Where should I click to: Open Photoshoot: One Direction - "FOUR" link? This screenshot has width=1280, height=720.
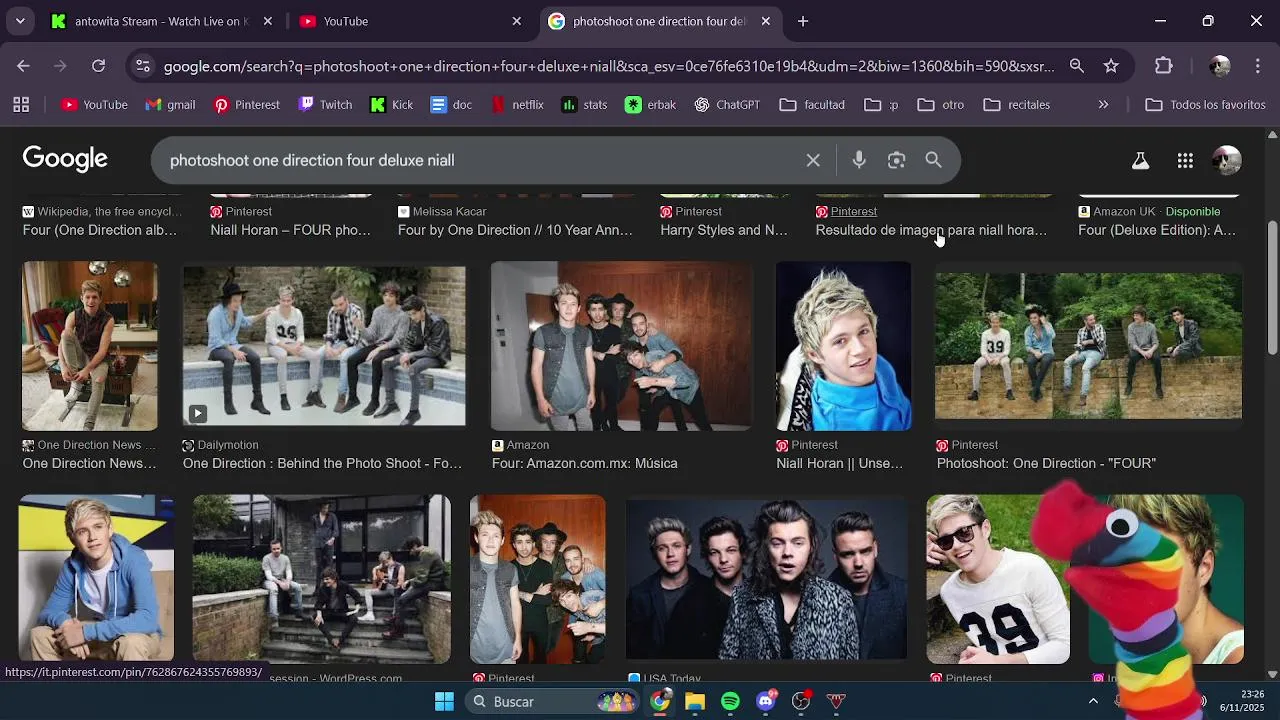click(1046, 463)
